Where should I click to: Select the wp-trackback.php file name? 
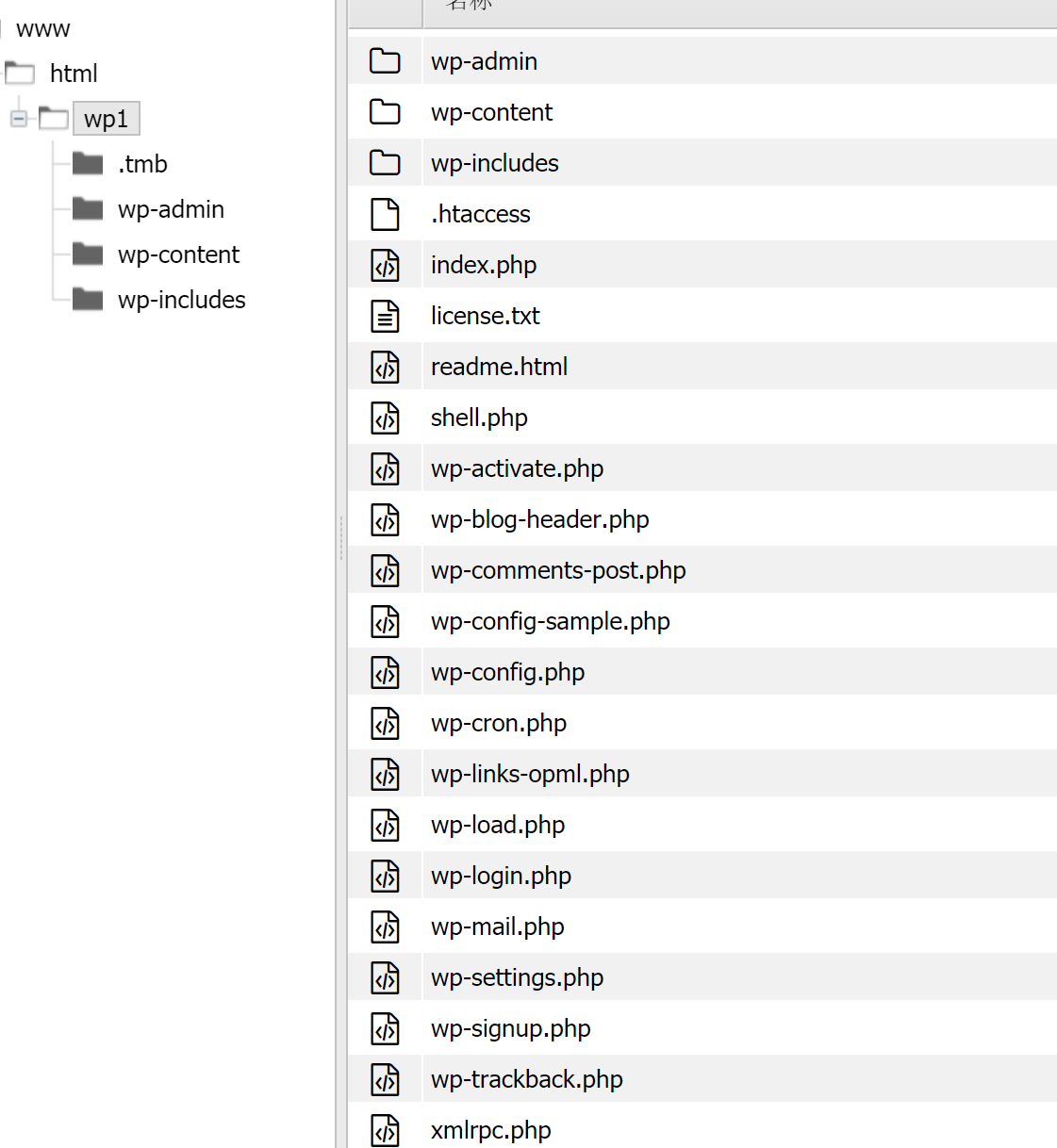pyautogui.click(x=527, y=1079)
